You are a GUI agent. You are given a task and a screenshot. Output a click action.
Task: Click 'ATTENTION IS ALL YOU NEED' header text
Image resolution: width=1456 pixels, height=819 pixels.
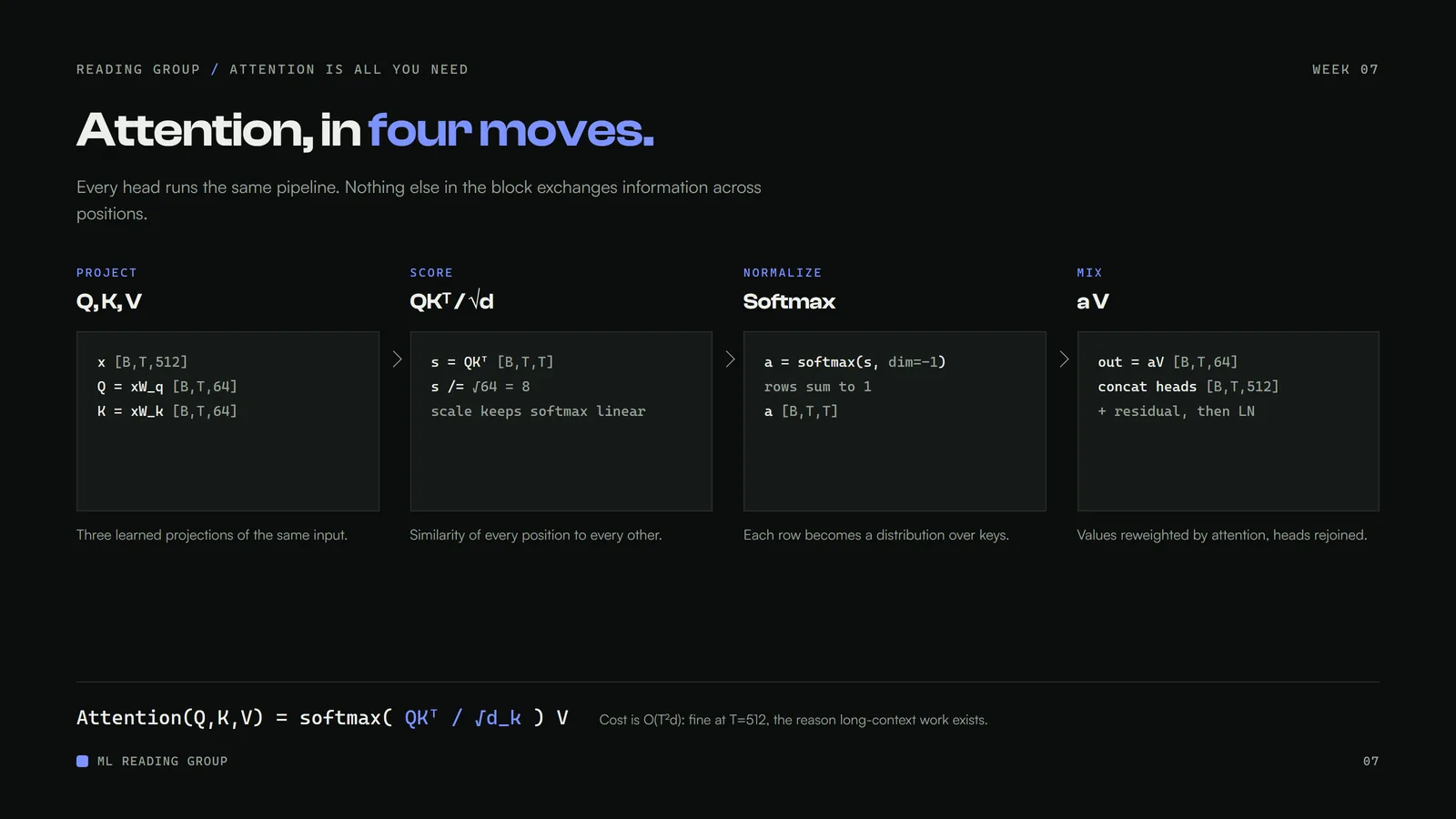tap(349, 69)
